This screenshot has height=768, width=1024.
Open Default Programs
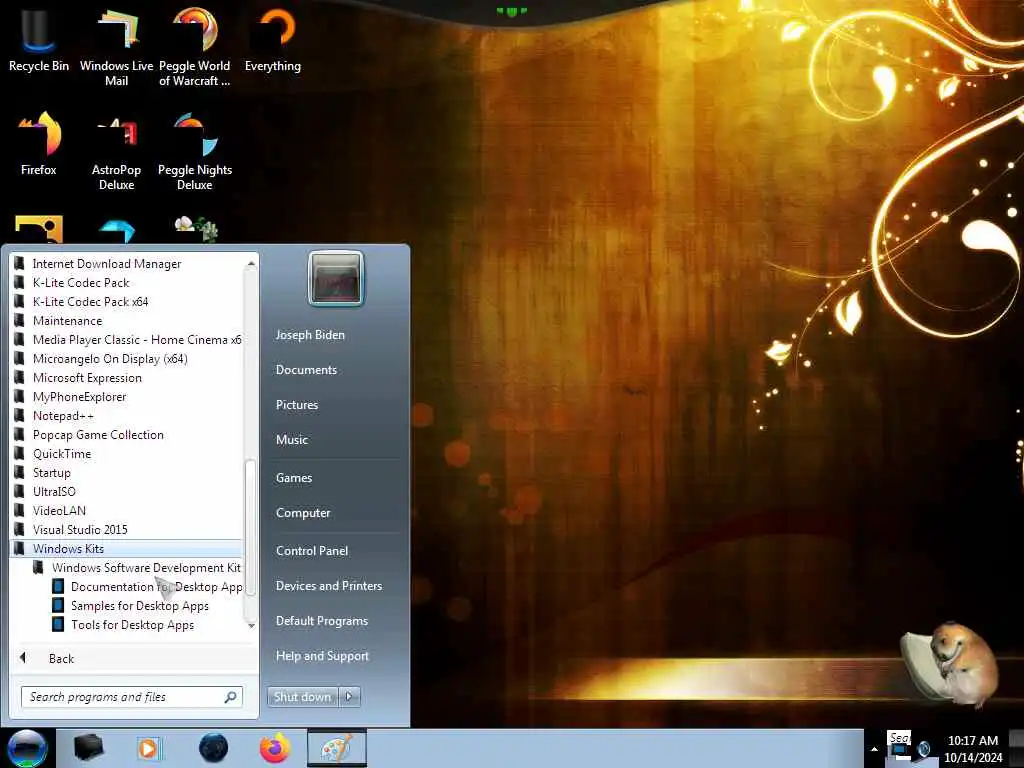click(322, 621)
